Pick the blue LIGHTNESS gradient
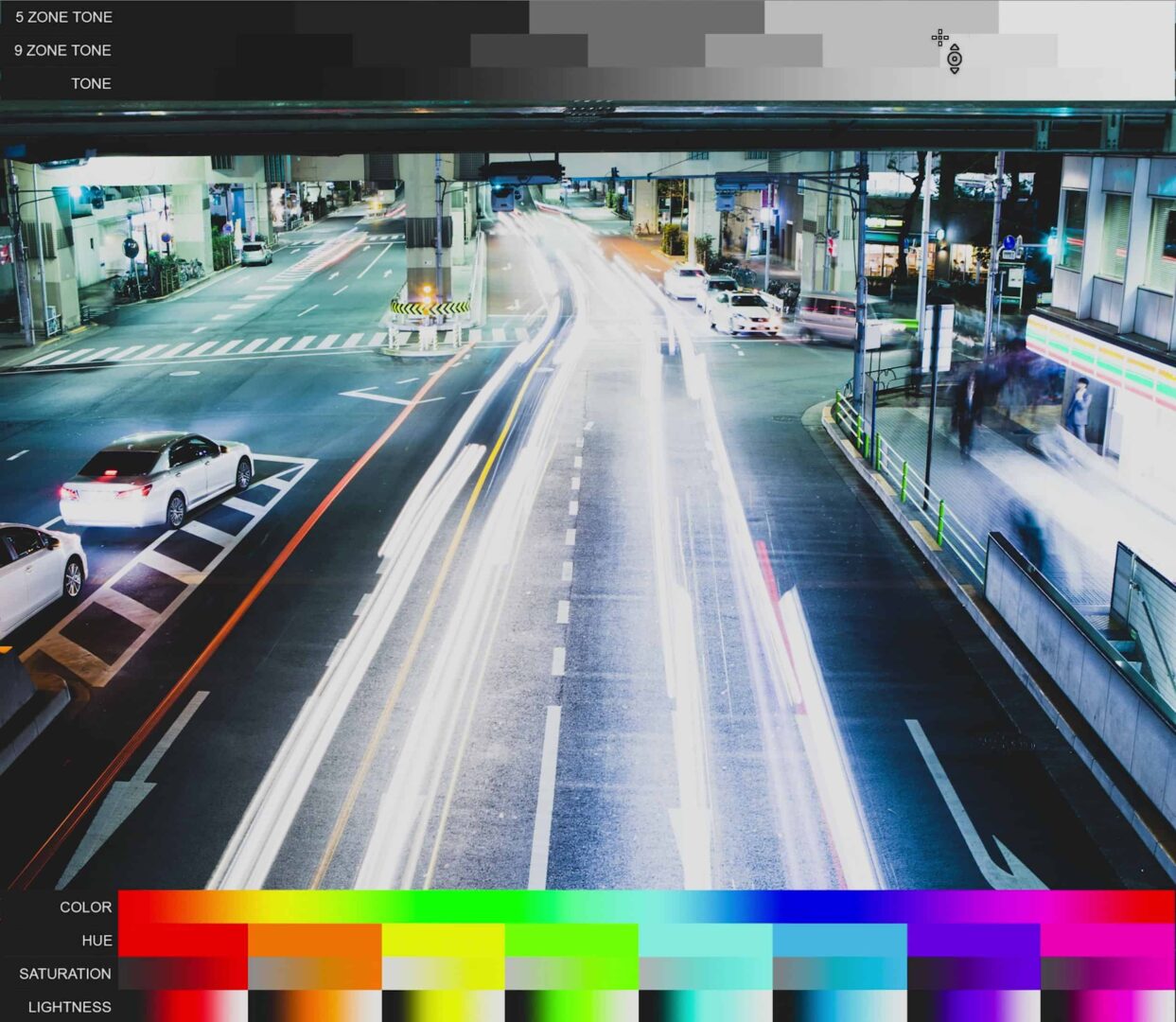The image size is (1176, 1022). [x=840, y=1006]
